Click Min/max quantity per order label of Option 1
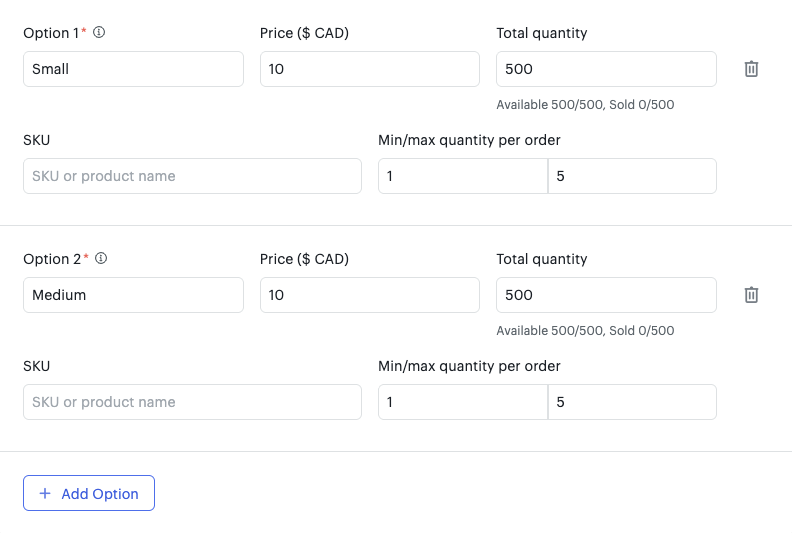792x533 pixels. [469, 140]
